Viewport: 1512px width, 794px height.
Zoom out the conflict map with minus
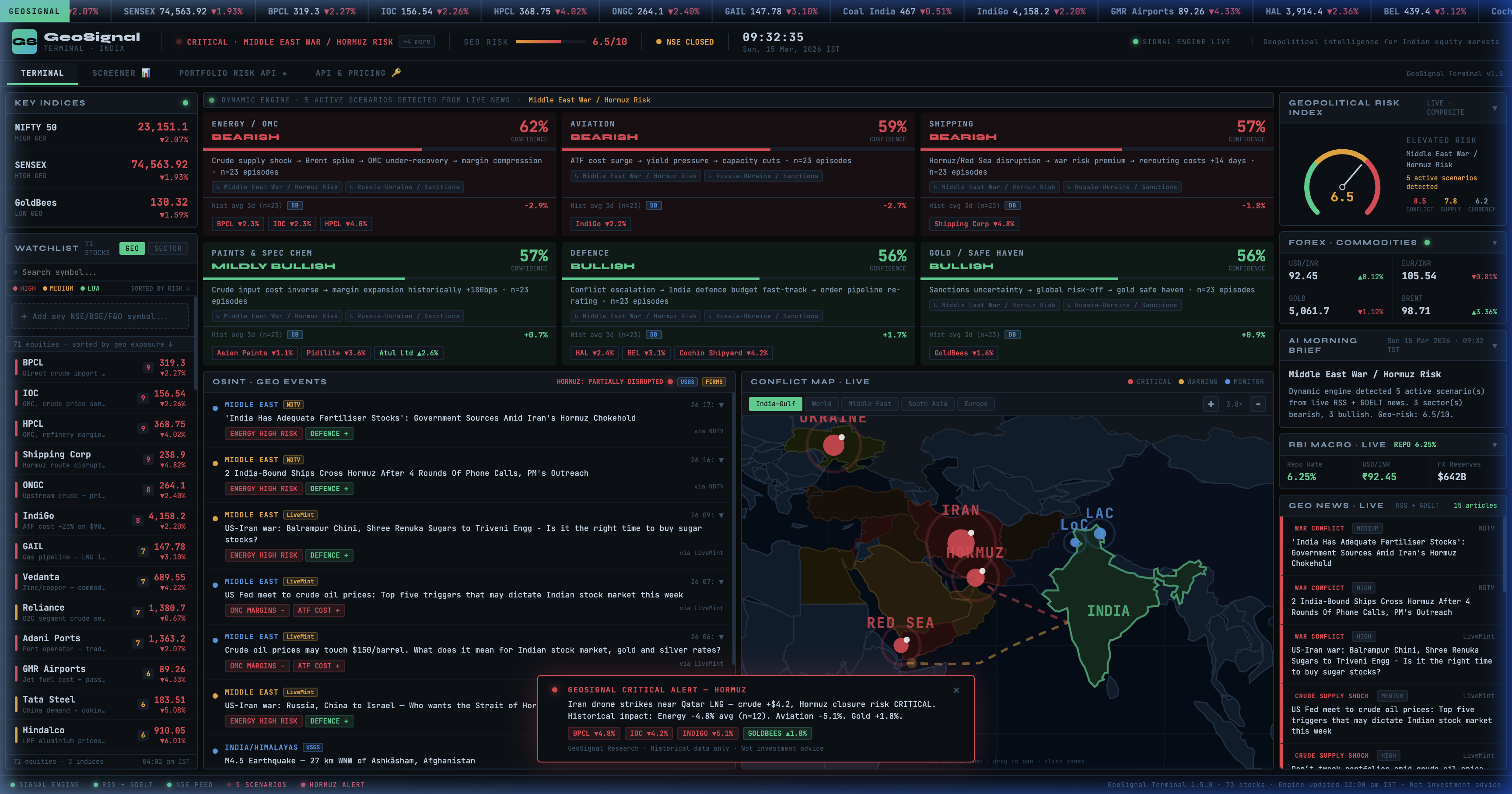pos(1258,404)
